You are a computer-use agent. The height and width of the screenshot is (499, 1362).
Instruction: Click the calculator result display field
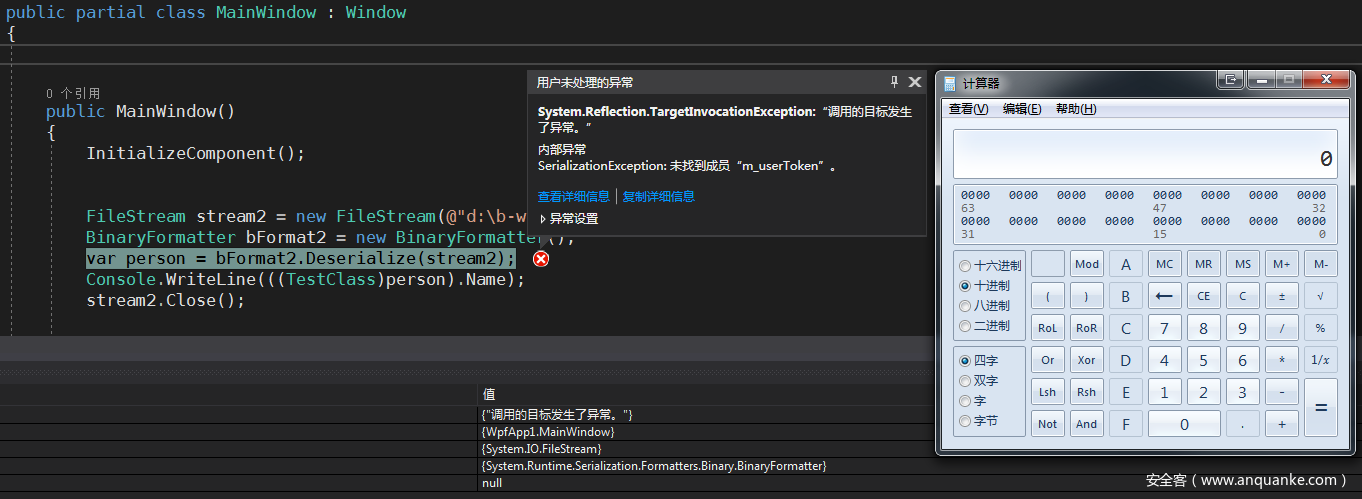point(1144,155)
